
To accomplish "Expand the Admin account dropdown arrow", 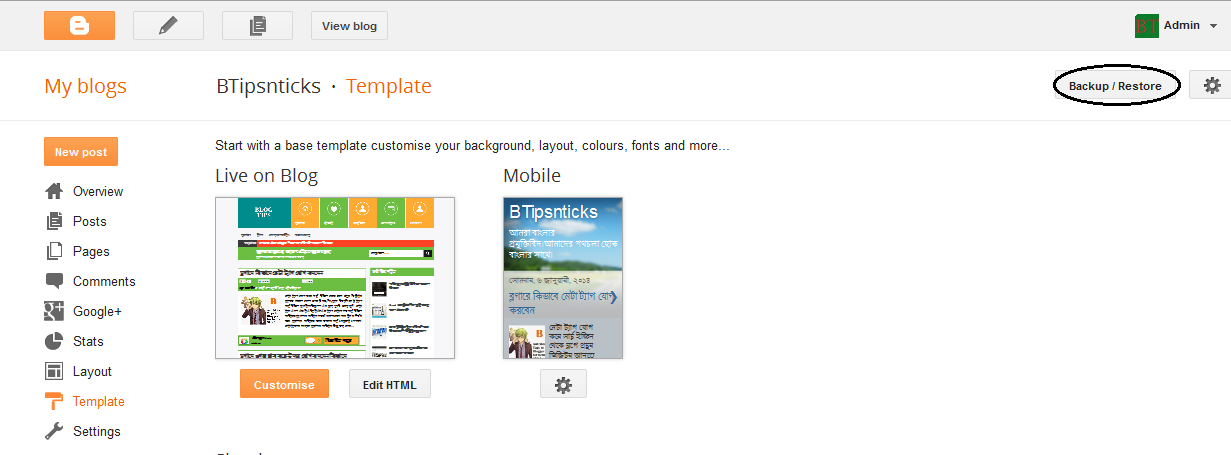I will coord(1213,27).
